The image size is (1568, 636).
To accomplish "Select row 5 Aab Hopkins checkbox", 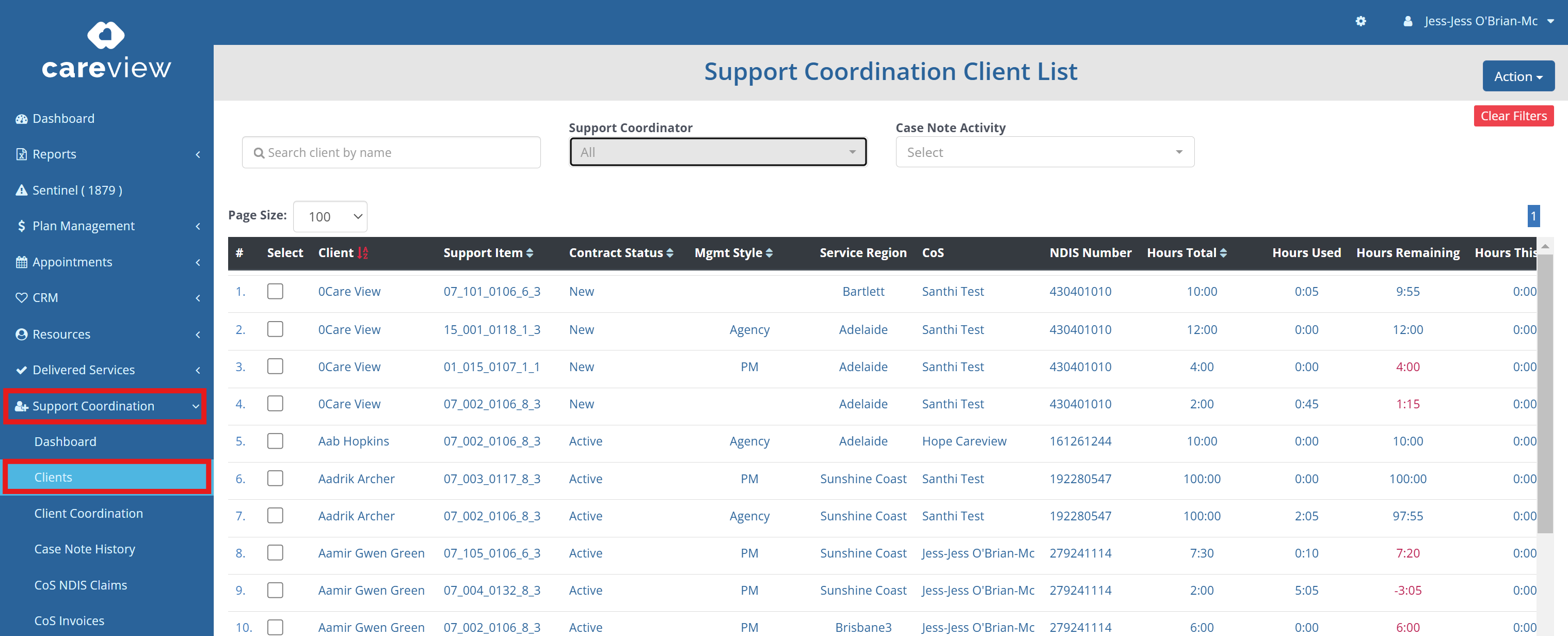I will [x=275, y=441].
